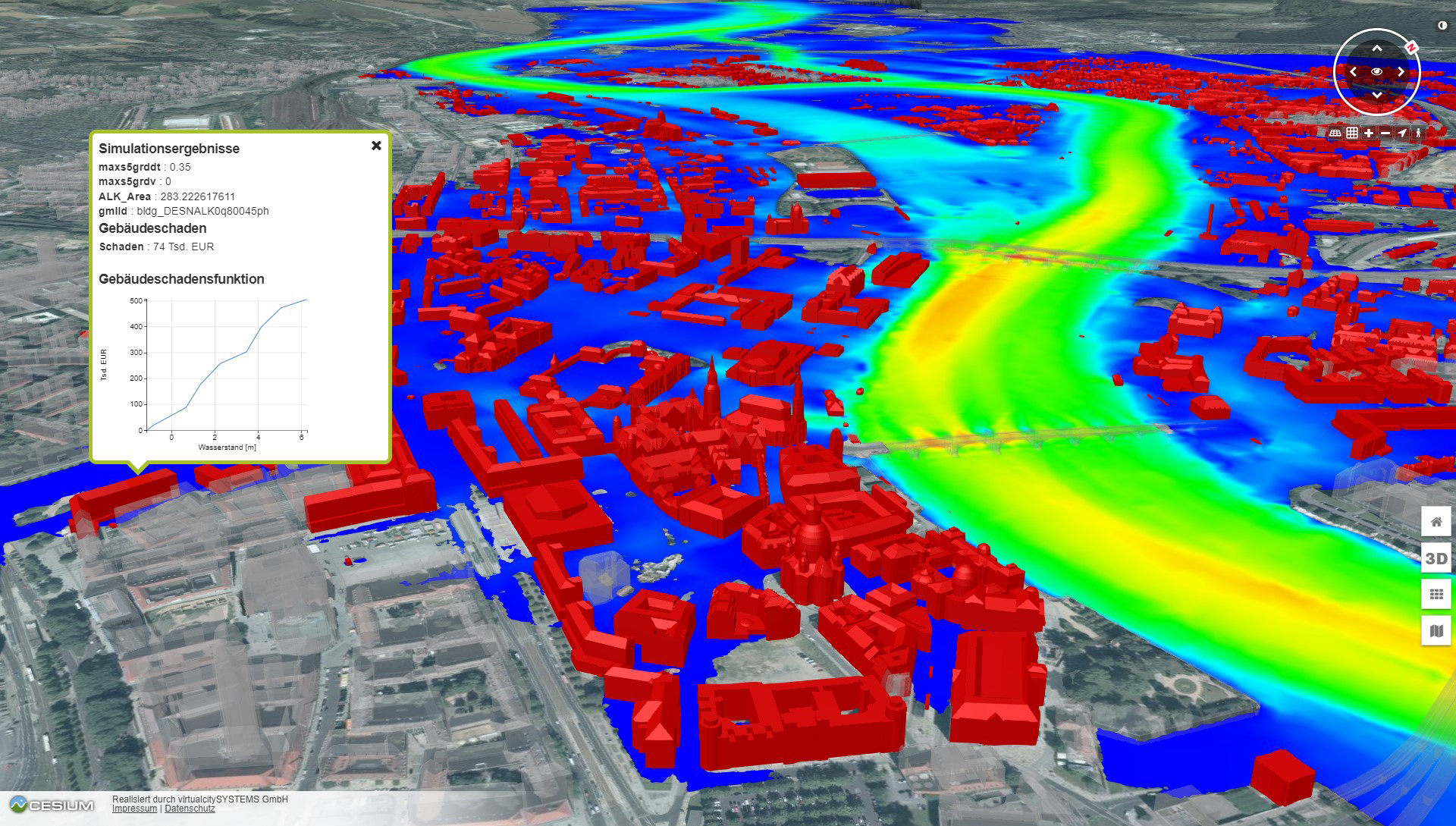
Task: Switch to oblique perspective grid view
Action: point(1335,133)
